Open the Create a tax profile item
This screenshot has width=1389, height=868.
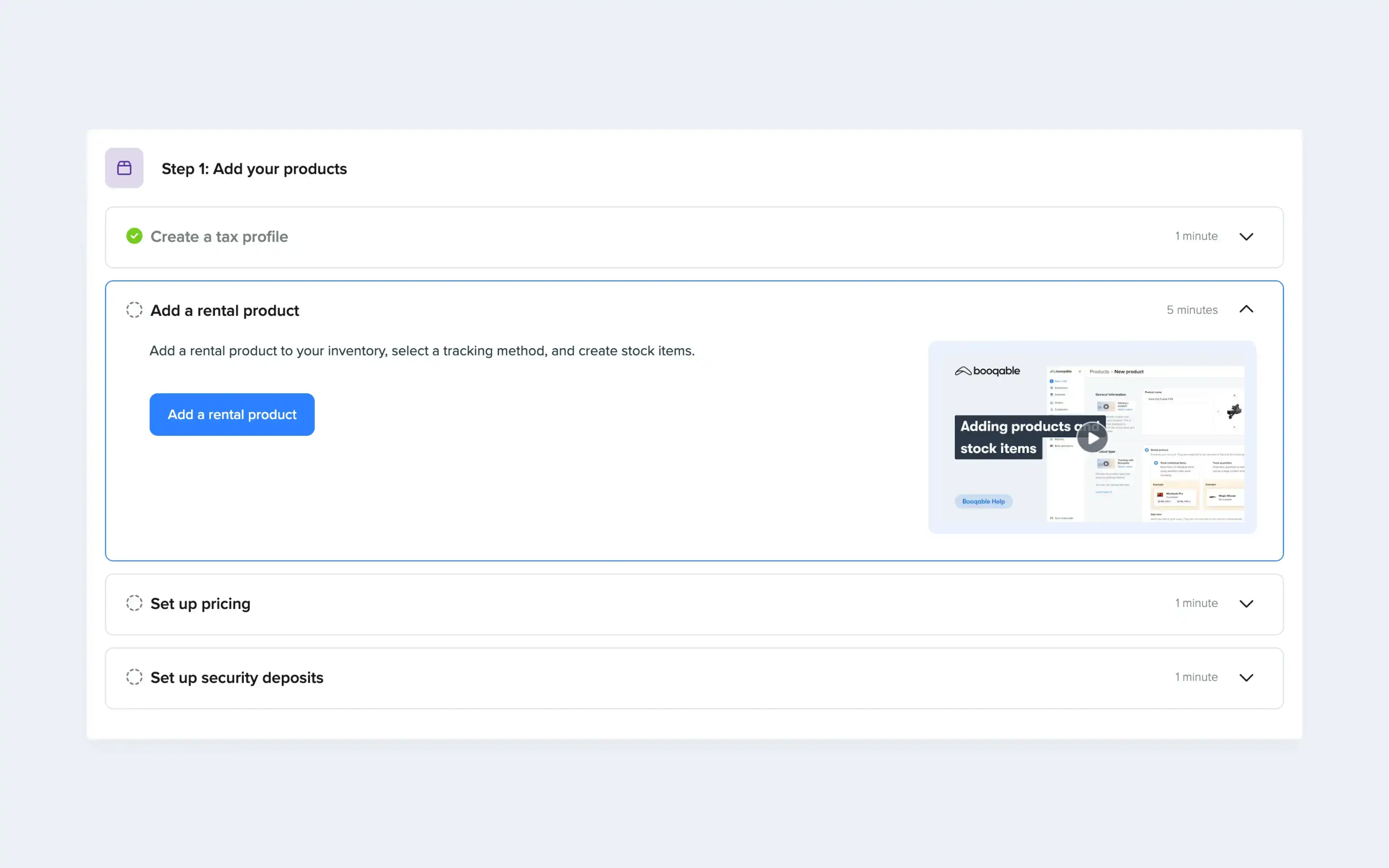(219, 237)
